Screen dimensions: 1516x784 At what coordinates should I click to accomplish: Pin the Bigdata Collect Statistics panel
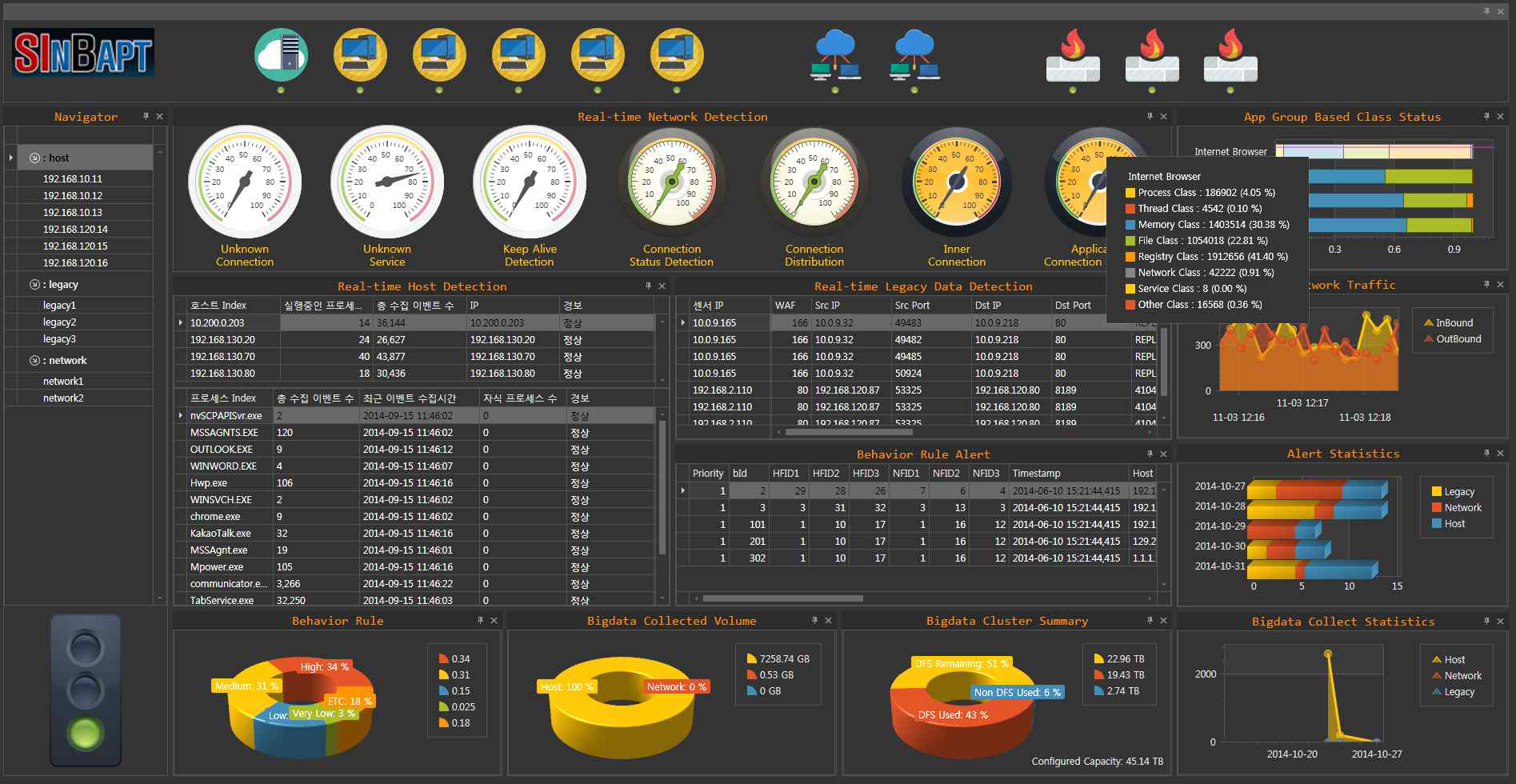coord(1486,621)
